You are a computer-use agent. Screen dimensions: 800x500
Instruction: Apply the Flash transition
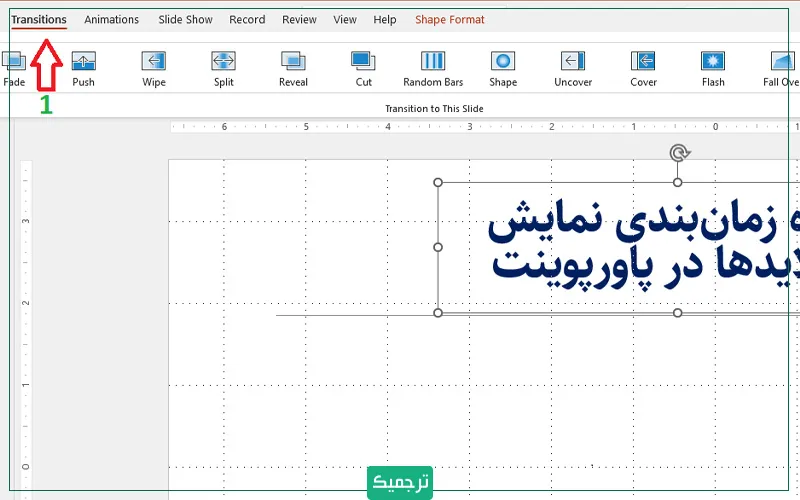coord(713,69)
